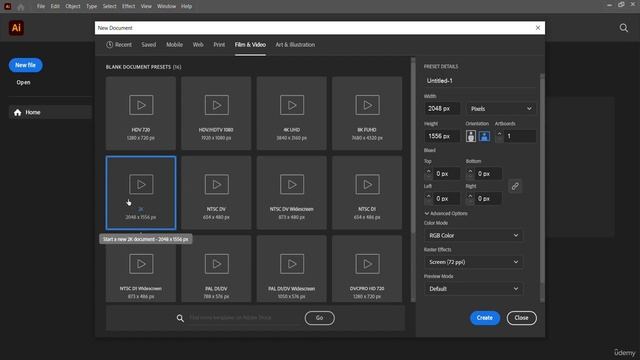Open the Pixels units dropdown
This screenshot has height=360, width=640.
click(x=501, y=109)
